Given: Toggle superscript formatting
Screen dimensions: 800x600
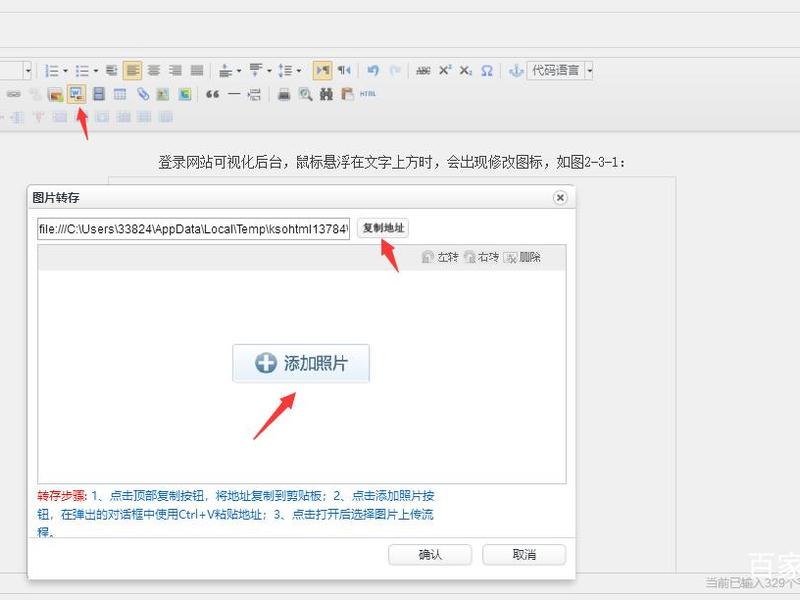Looking at the screenshot, I should click(x=445, y=70).
